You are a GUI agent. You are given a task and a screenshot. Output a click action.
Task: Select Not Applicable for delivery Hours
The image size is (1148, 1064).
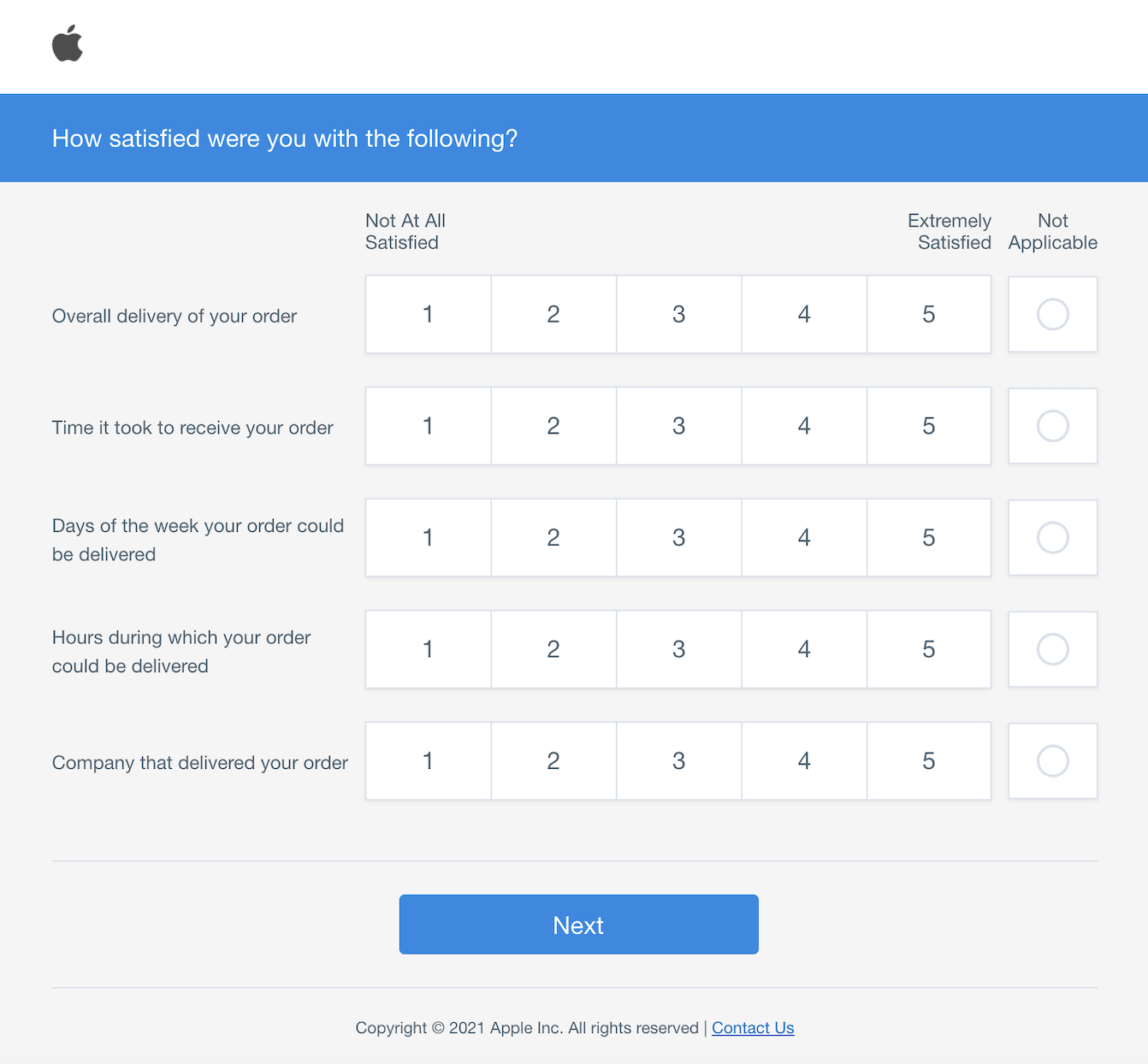coord(1052,649)
